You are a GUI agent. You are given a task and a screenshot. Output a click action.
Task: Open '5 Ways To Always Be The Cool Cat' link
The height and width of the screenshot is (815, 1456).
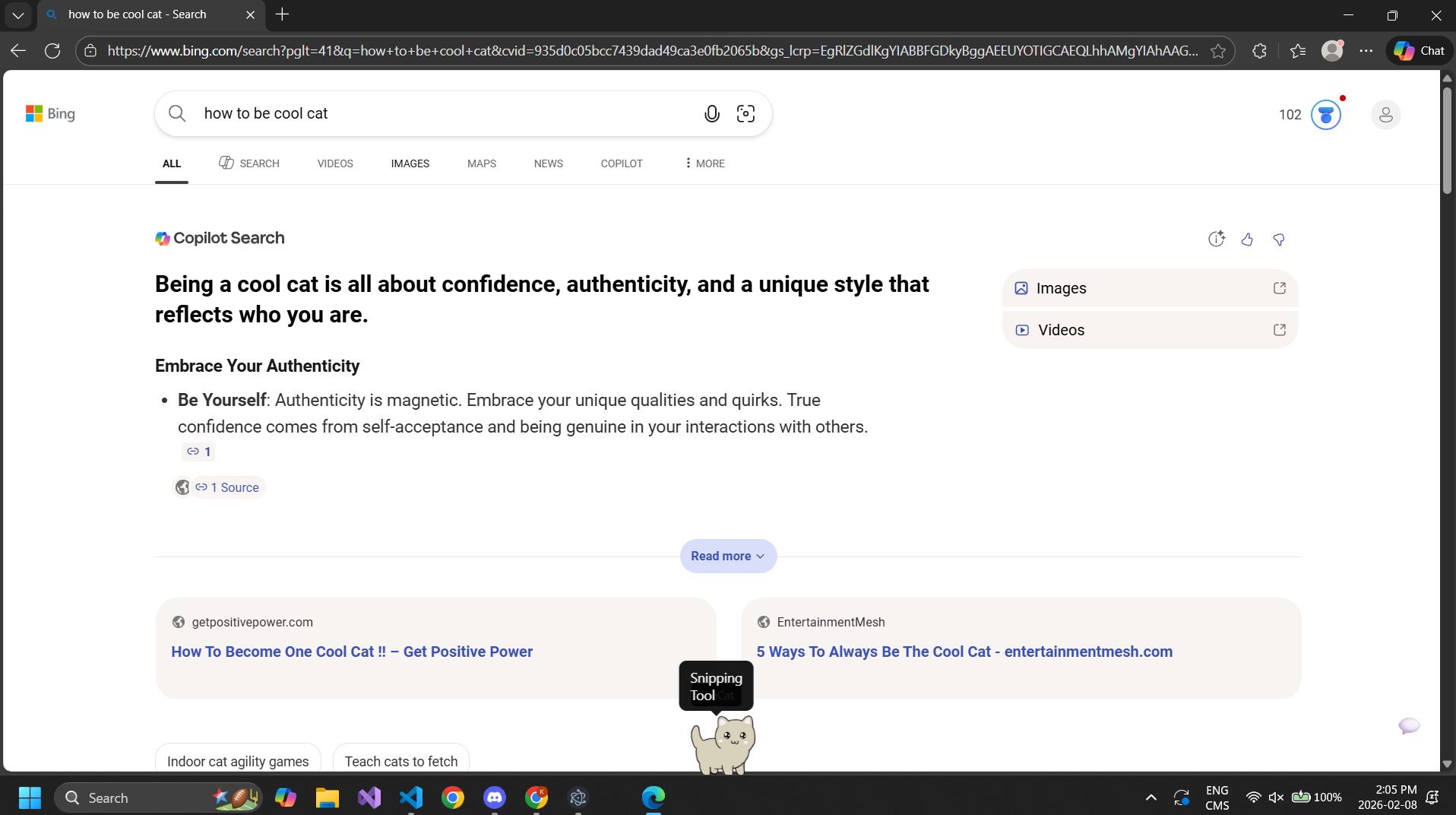tap(964, 652)
